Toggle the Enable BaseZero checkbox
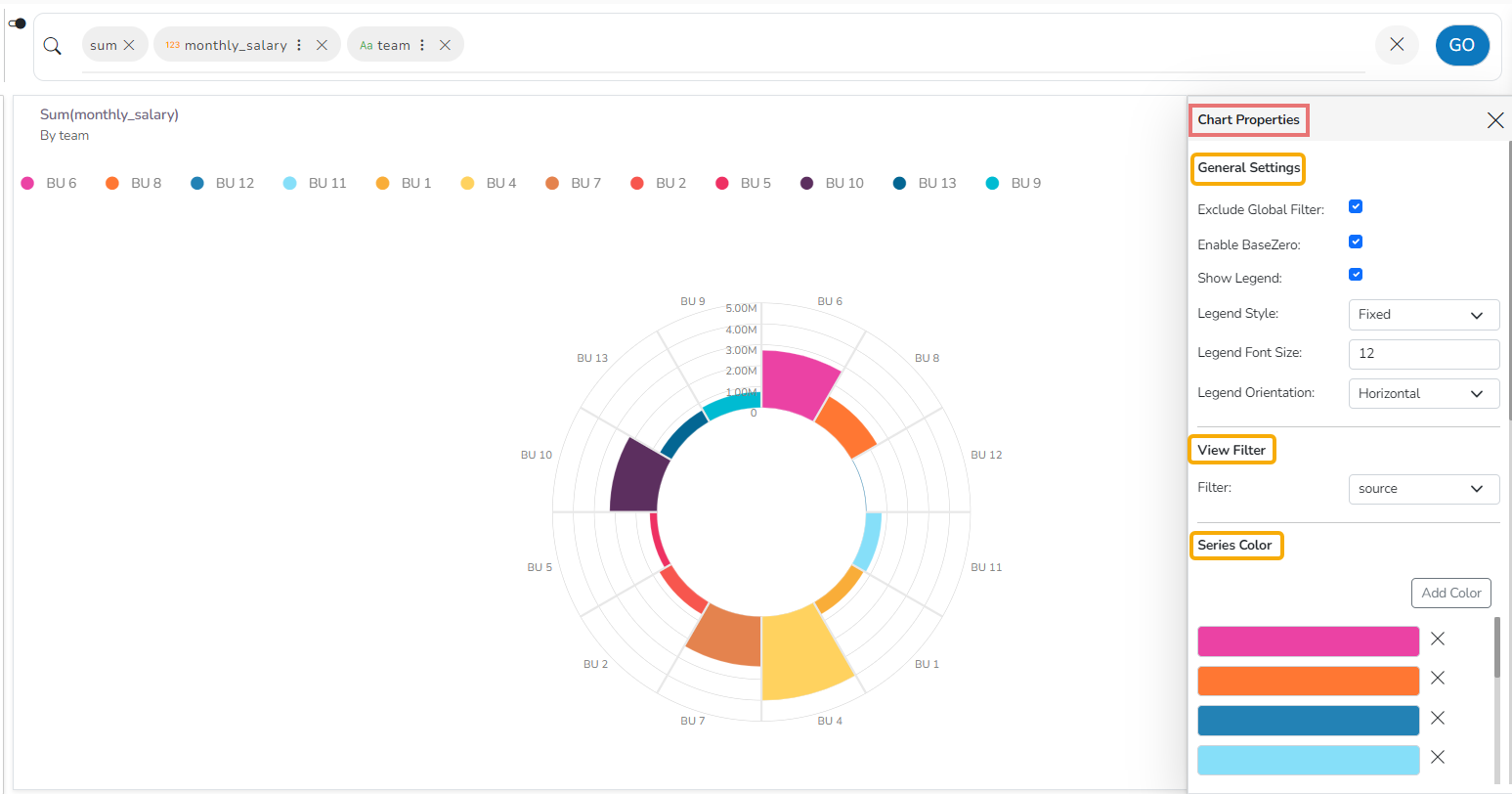Image resolution: width=1512 pixels, height=794 pixels. [x=1356, y=243]
